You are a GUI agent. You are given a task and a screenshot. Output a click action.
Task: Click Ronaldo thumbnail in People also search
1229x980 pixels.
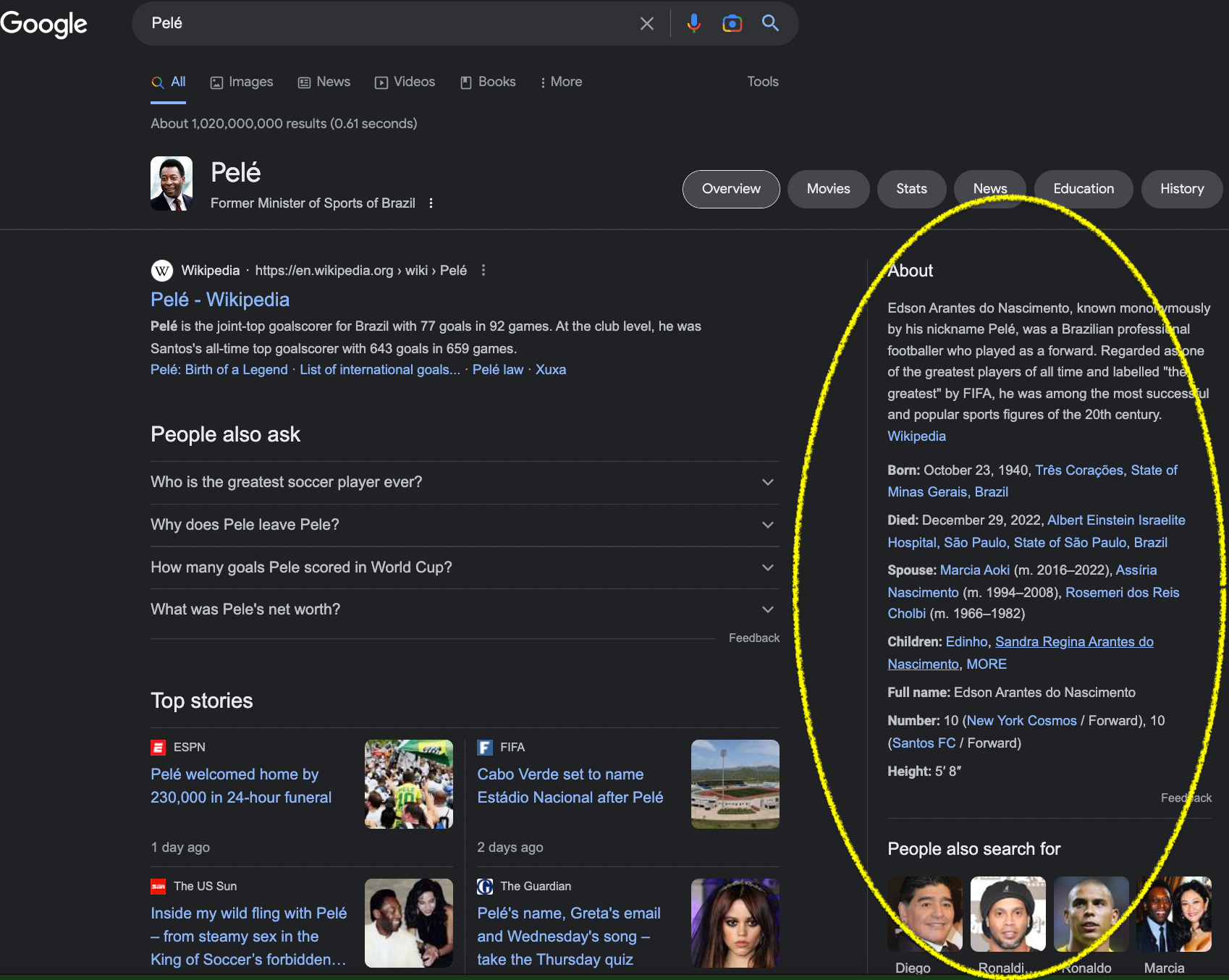click(x=1091, y=913)
